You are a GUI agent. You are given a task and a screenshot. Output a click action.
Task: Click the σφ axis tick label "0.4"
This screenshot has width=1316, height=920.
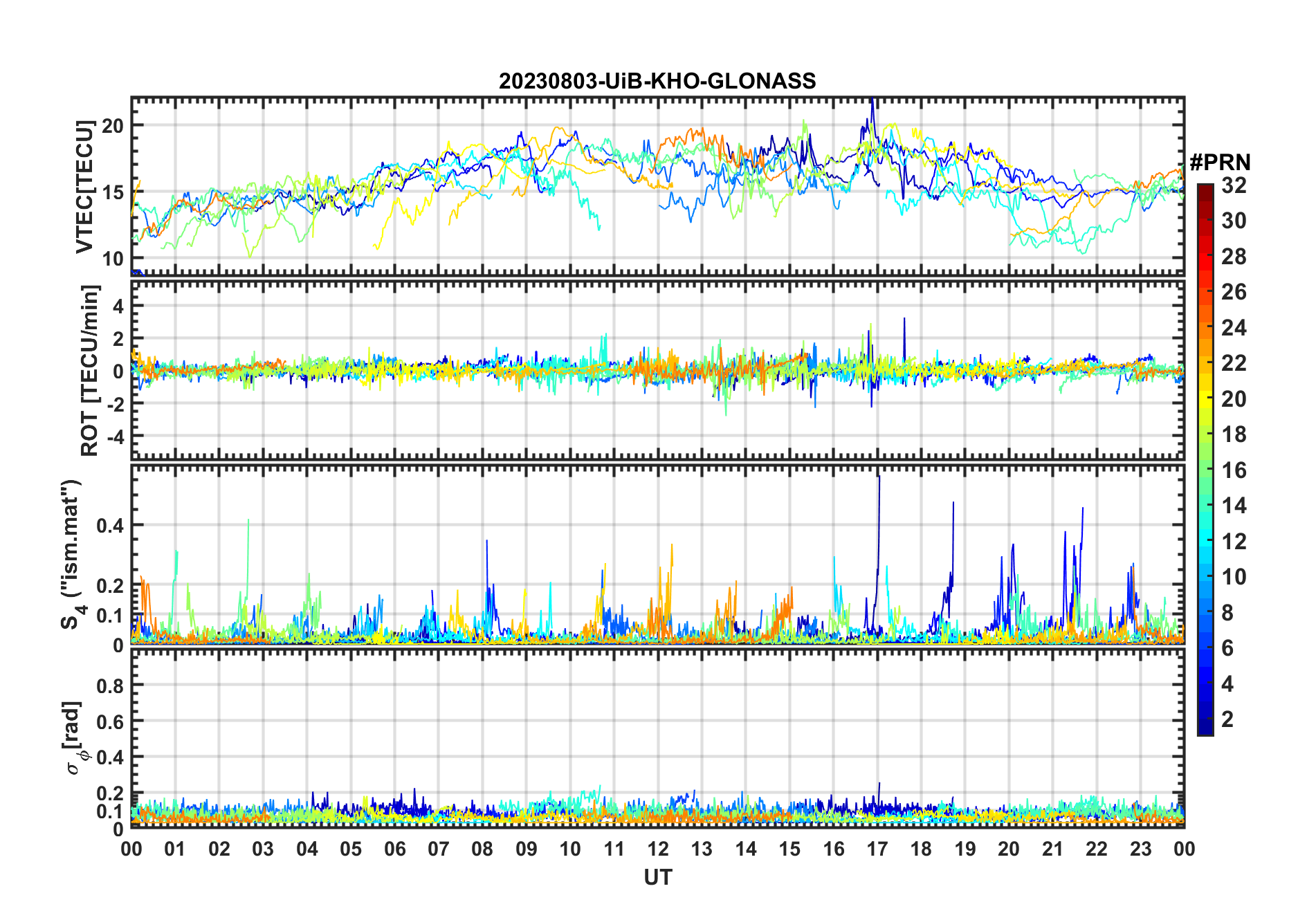point(110,757)
